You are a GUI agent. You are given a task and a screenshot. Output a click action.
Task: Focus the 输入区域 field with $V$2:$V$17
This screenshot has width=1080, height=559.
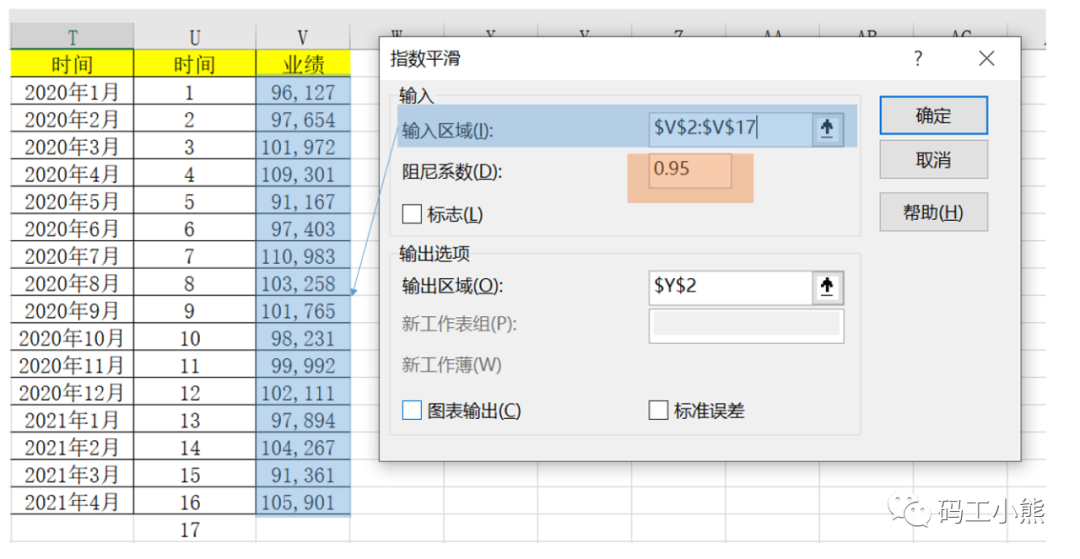(731, 128)
